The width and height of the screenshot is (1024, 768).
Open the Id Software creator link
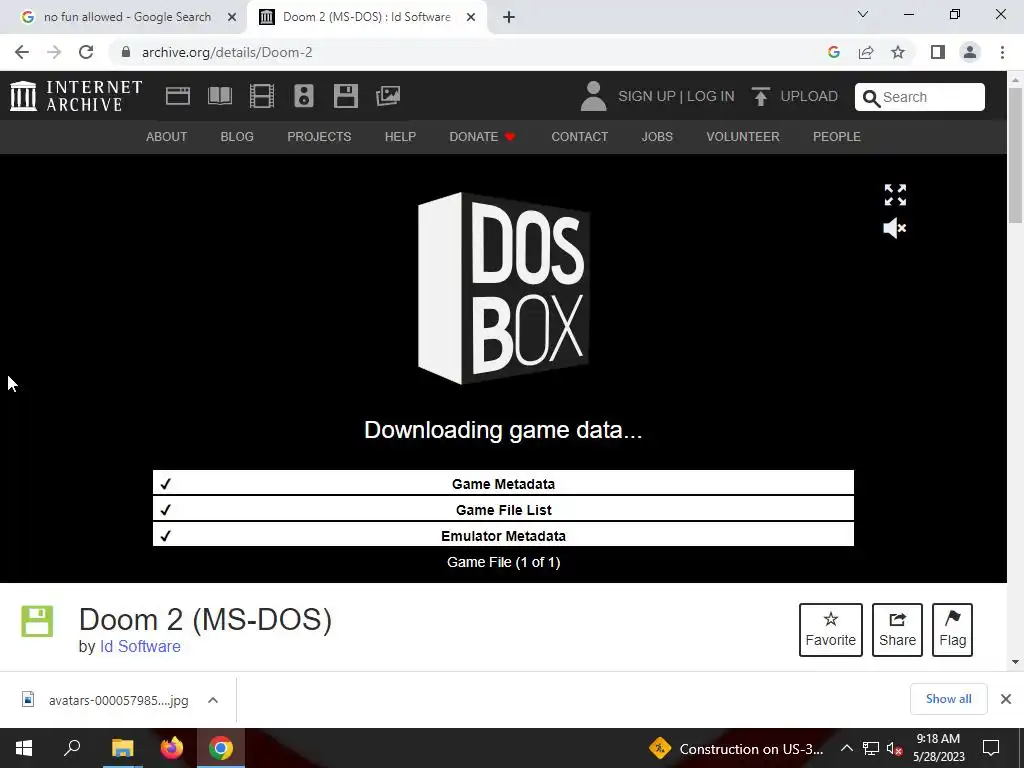pyautogui.click(x=140, y=646)
